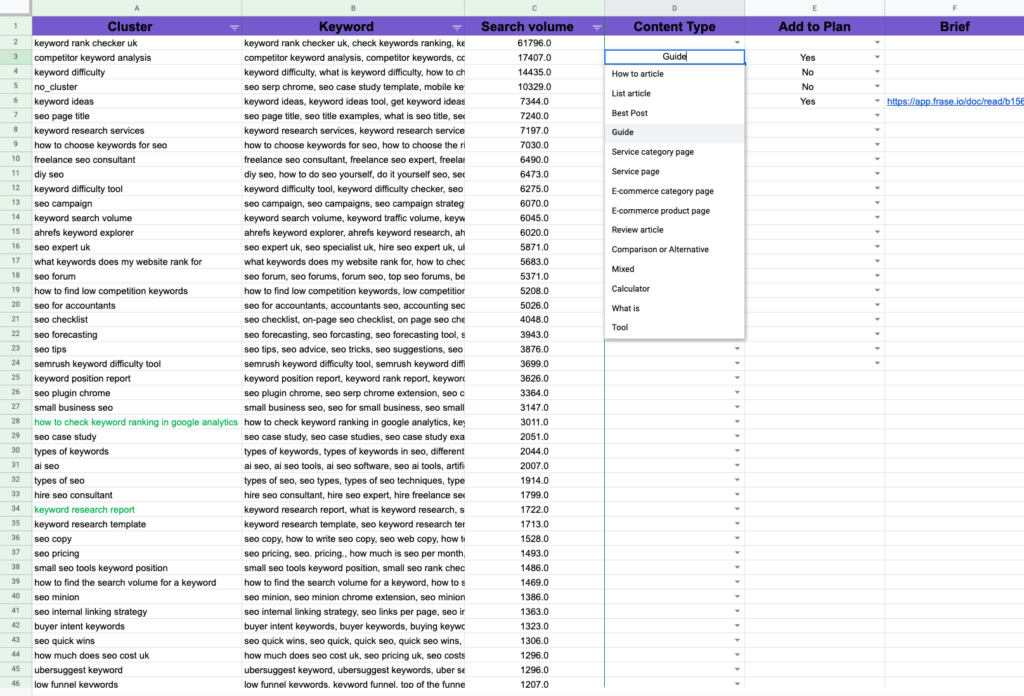Select column D header
This screenshot has width=1024, height=696.
tap(674, 8)
